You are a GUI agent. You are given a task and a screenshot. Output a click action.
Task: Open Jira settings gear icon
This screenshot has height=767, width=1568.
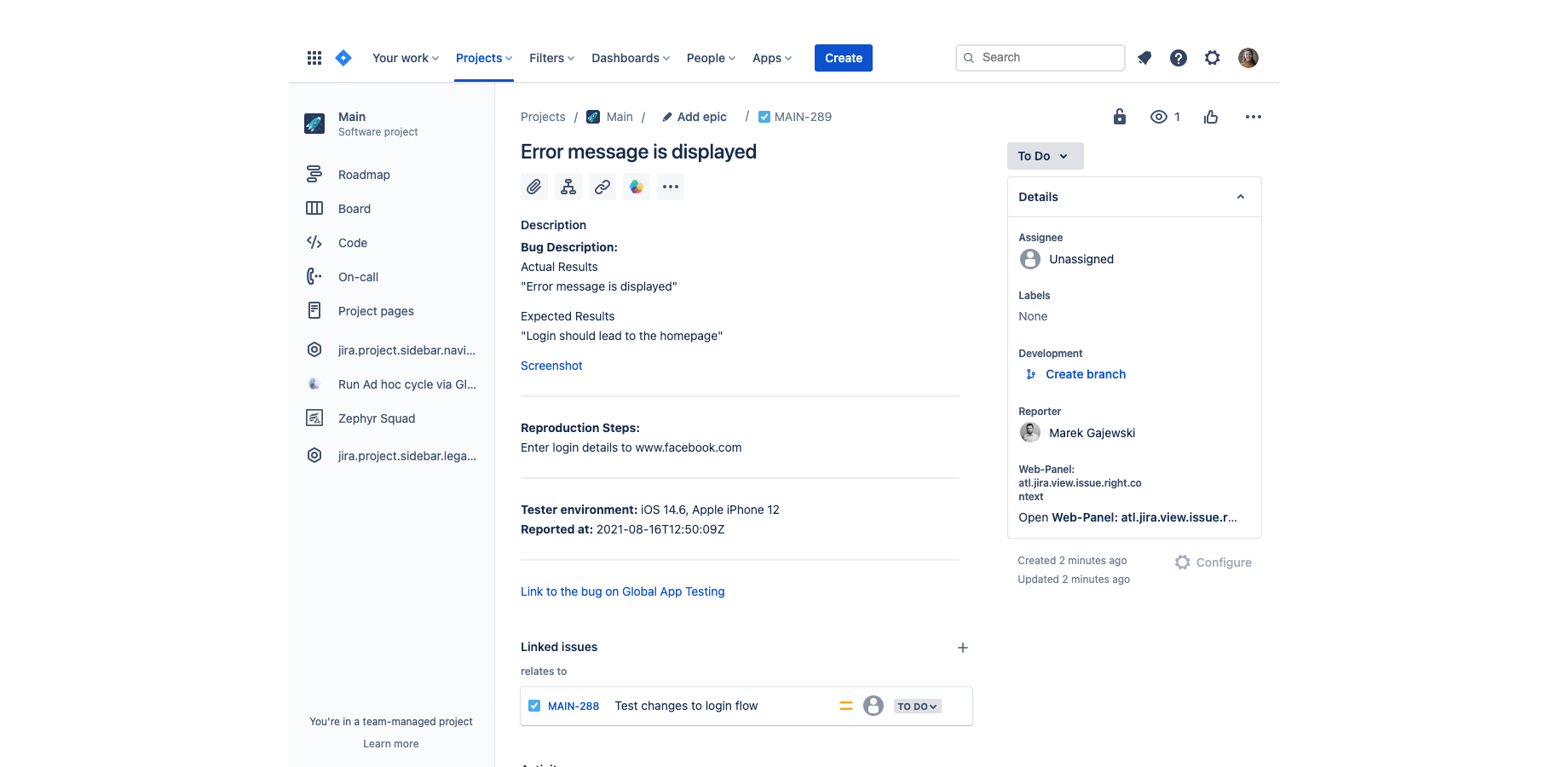point(1212,57)
